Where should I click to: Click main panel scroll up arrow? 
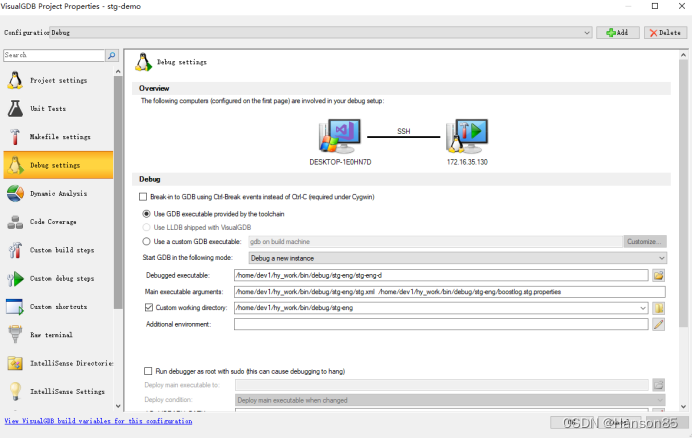(x=683, y=55)
